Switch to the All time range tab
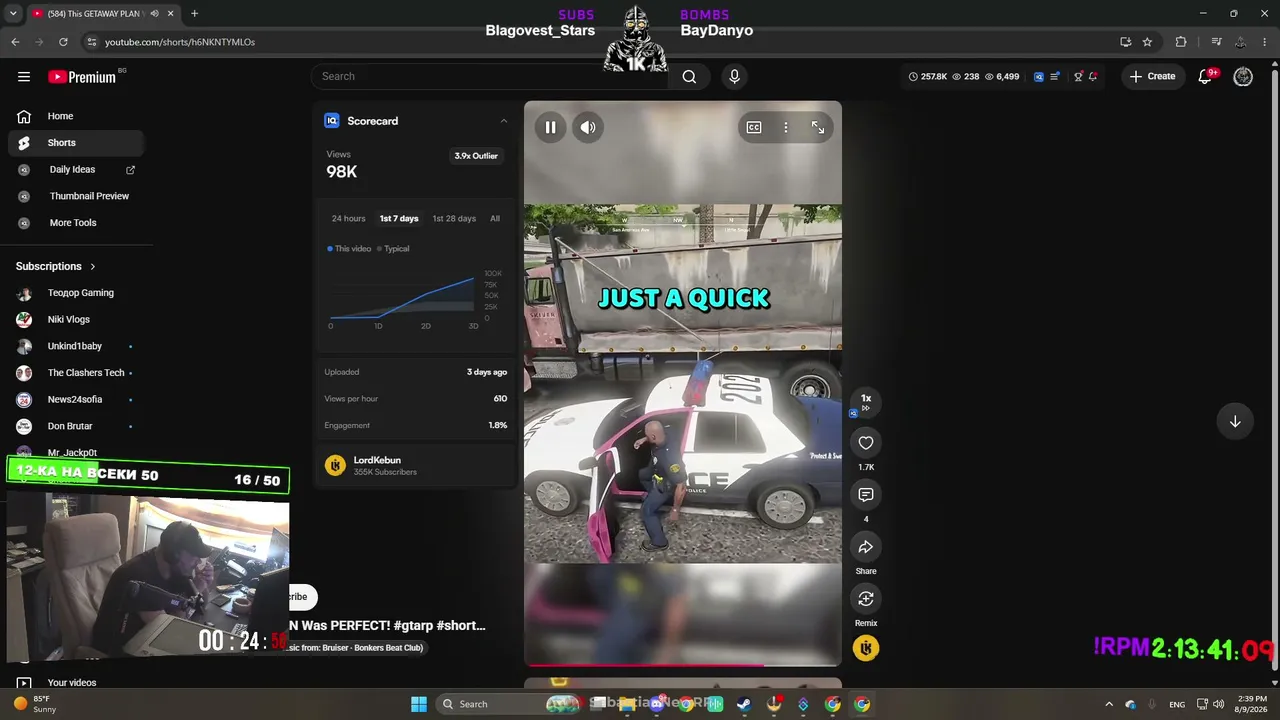Screen dimensions: 1280x720 coord(495,218)
